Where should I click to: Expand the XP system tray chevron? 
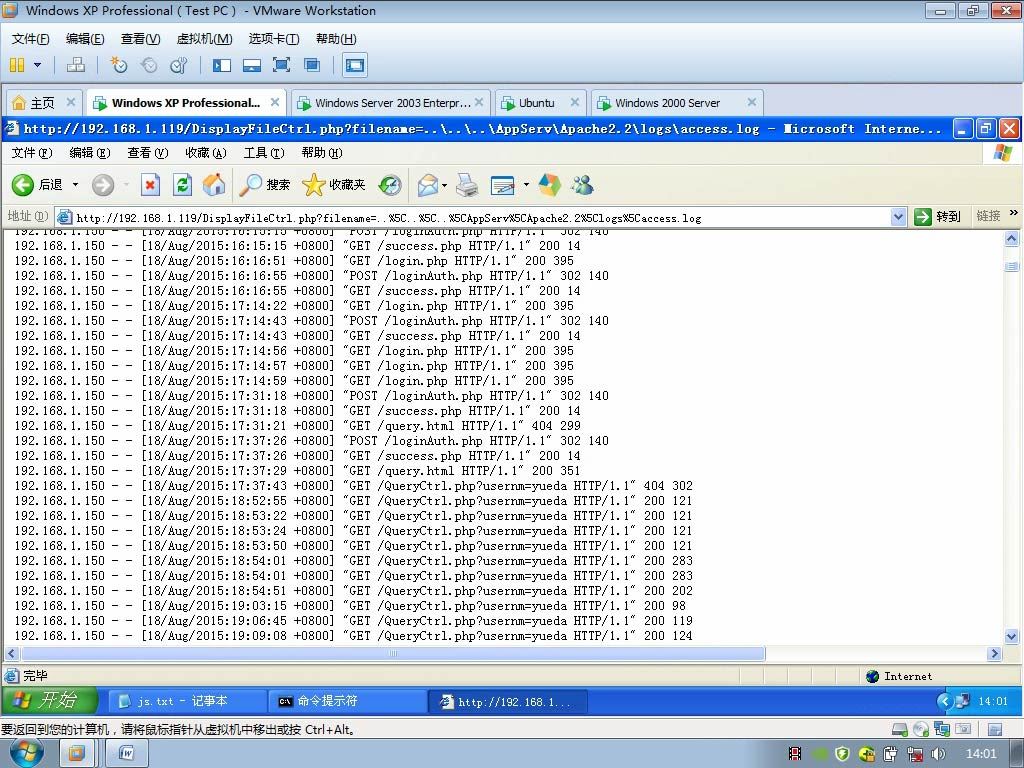[x=944, y=701]
